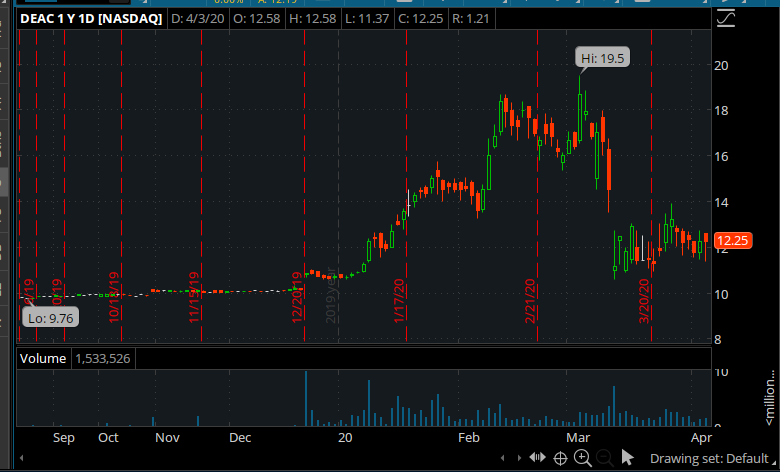
Task: Click the rotated <million... volume axis label
Action: coord(770,397)
